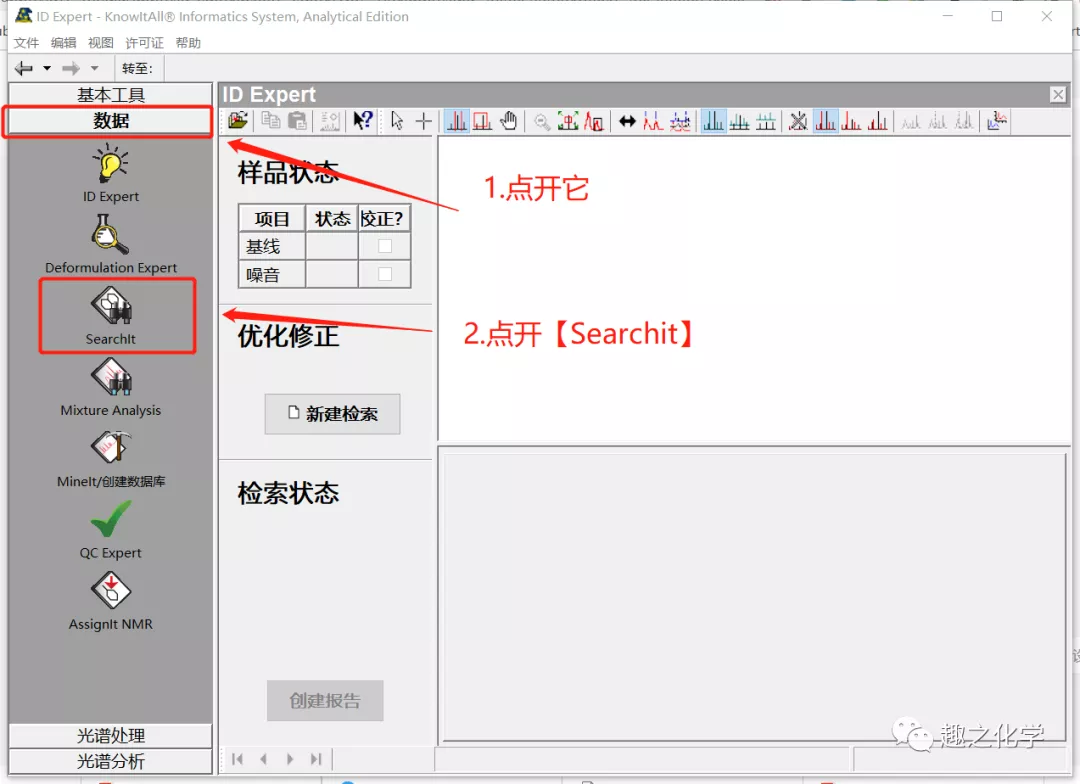Open the Mixture Analysis tool
The height and width of the screenshot is (784, 1080).
tap(110, 387)
